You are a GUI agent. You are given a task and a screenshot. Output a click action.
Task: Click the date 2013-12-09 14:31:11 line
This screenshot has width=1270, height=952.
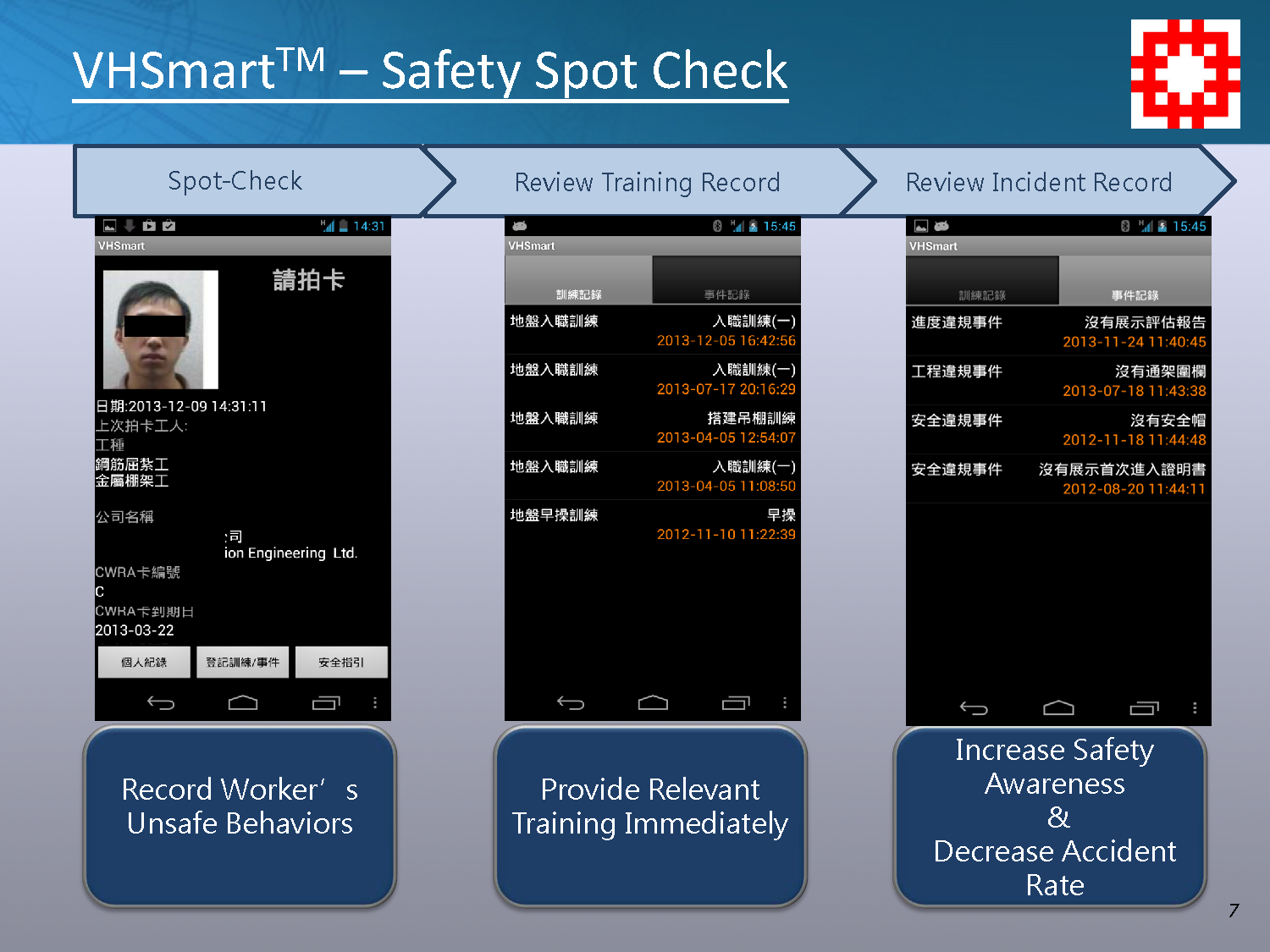(x=181, y=406)
